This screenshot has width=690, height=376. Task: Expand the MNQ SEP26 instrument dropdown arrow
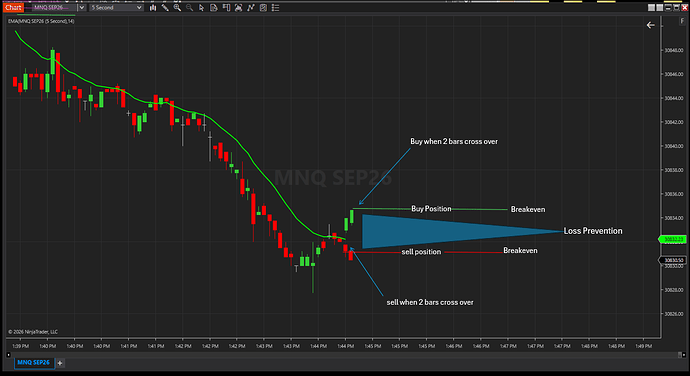coord(81,7)
